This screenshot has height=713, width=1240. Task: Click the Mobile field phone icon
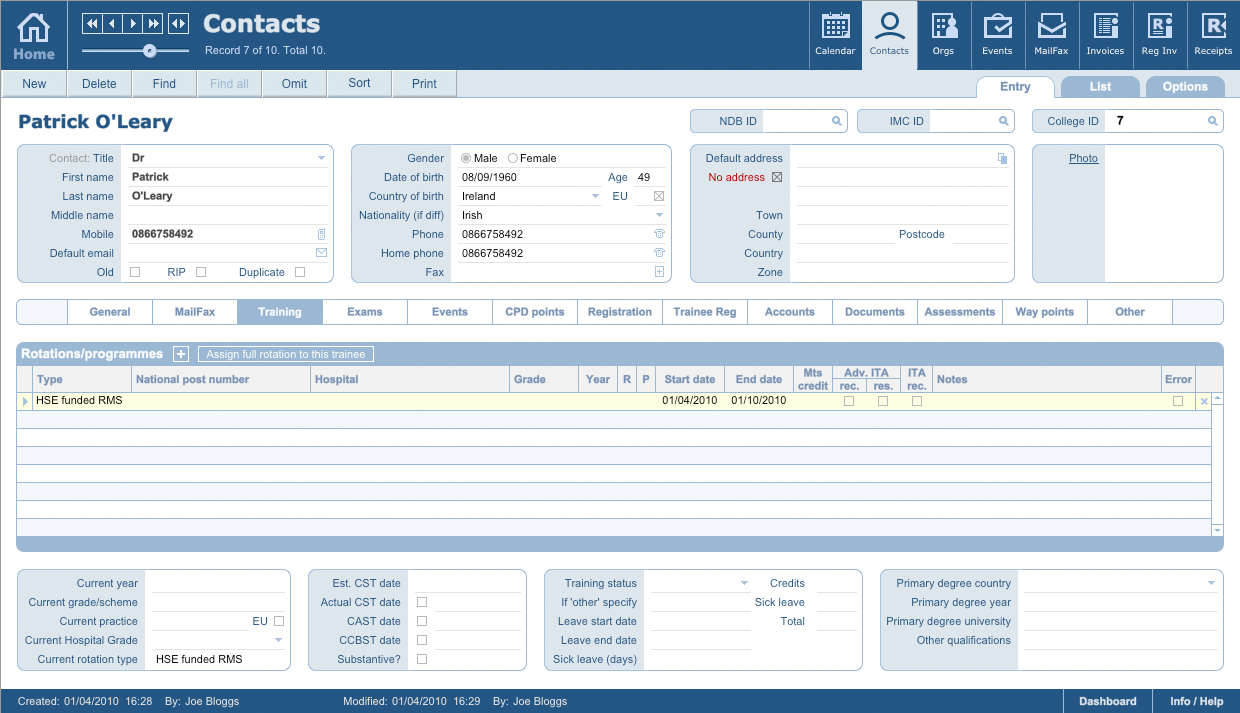(x=321, y=234)
